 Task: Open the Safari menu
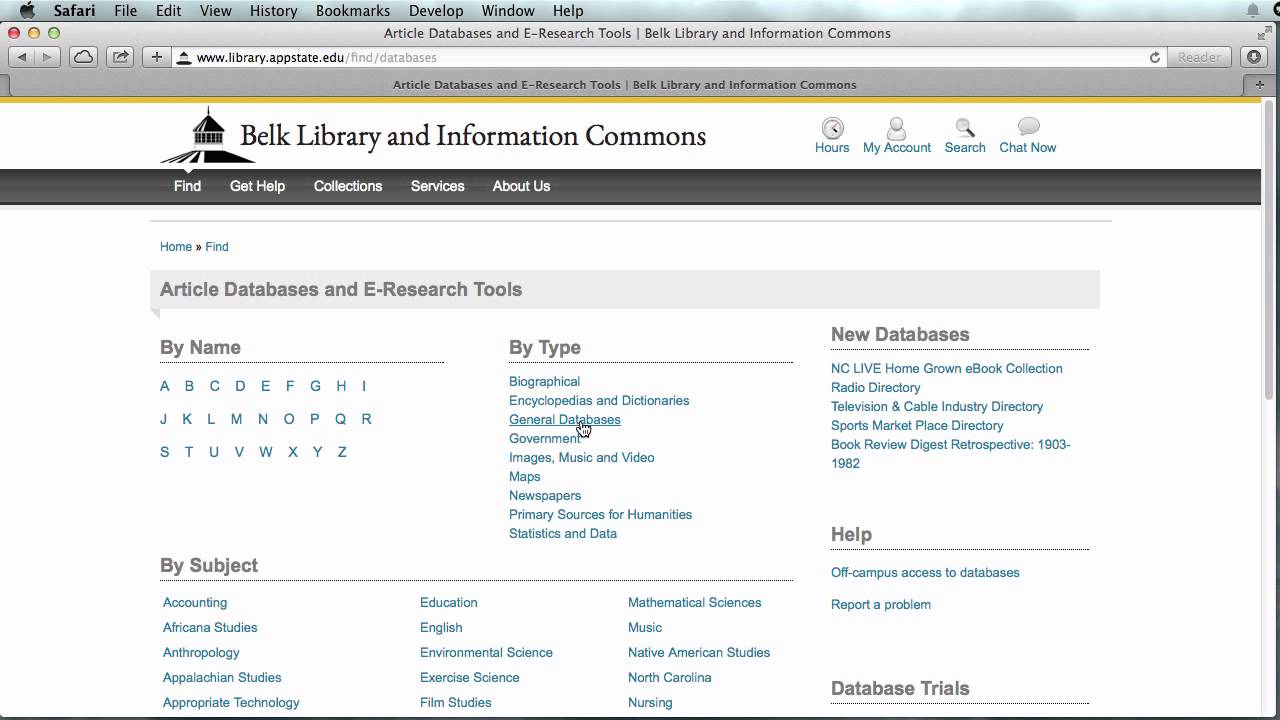click(x=74, y=11)
